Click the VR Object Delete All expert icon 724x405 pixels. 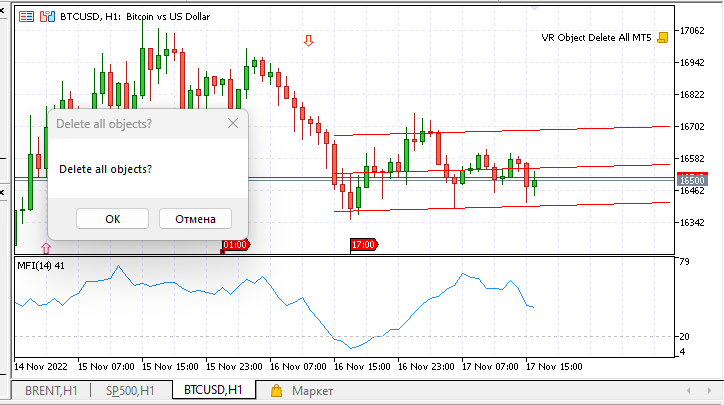coord(662,38)
